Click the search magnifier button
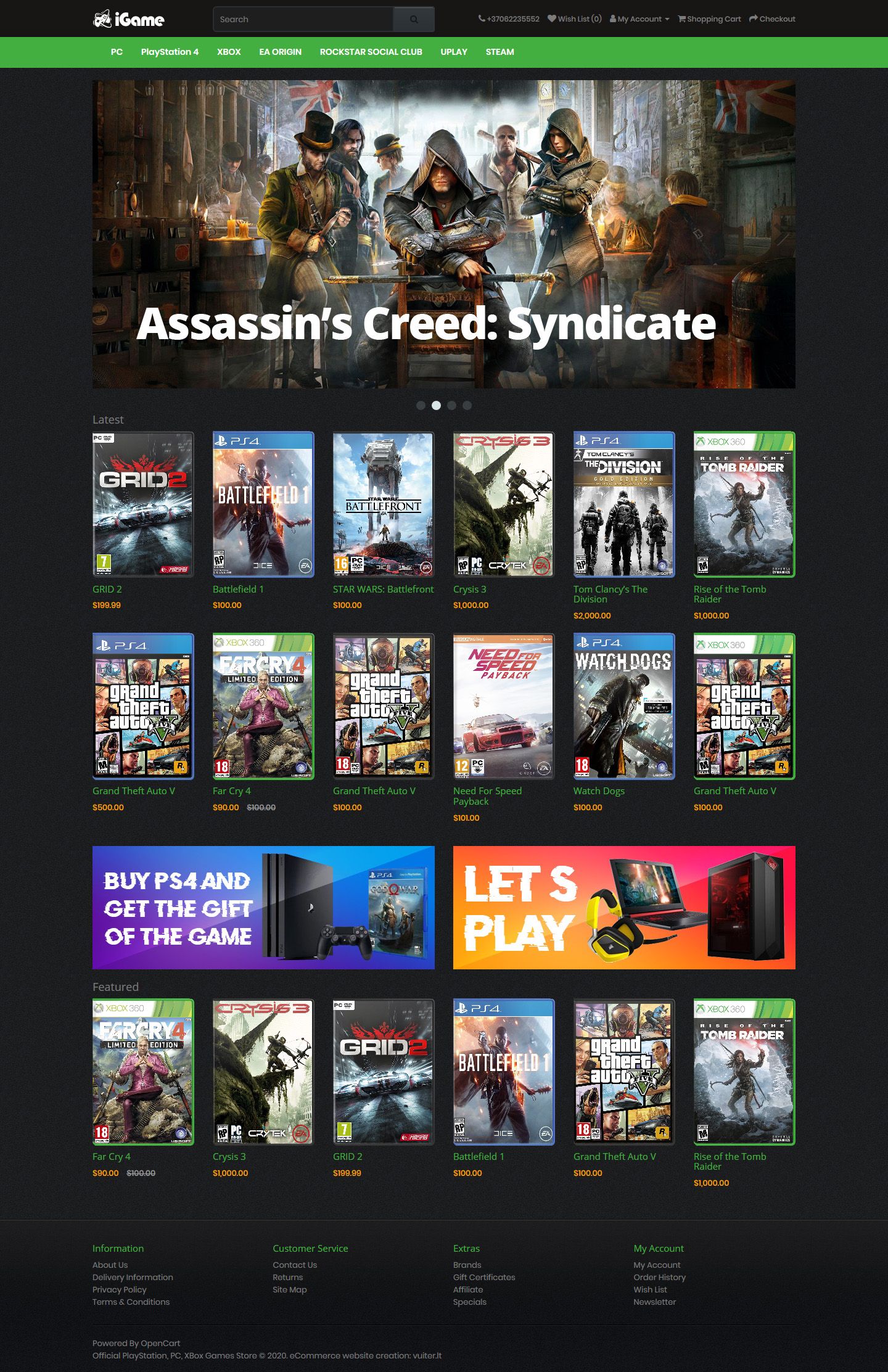The image size is (888, 1372). [414, 19]
